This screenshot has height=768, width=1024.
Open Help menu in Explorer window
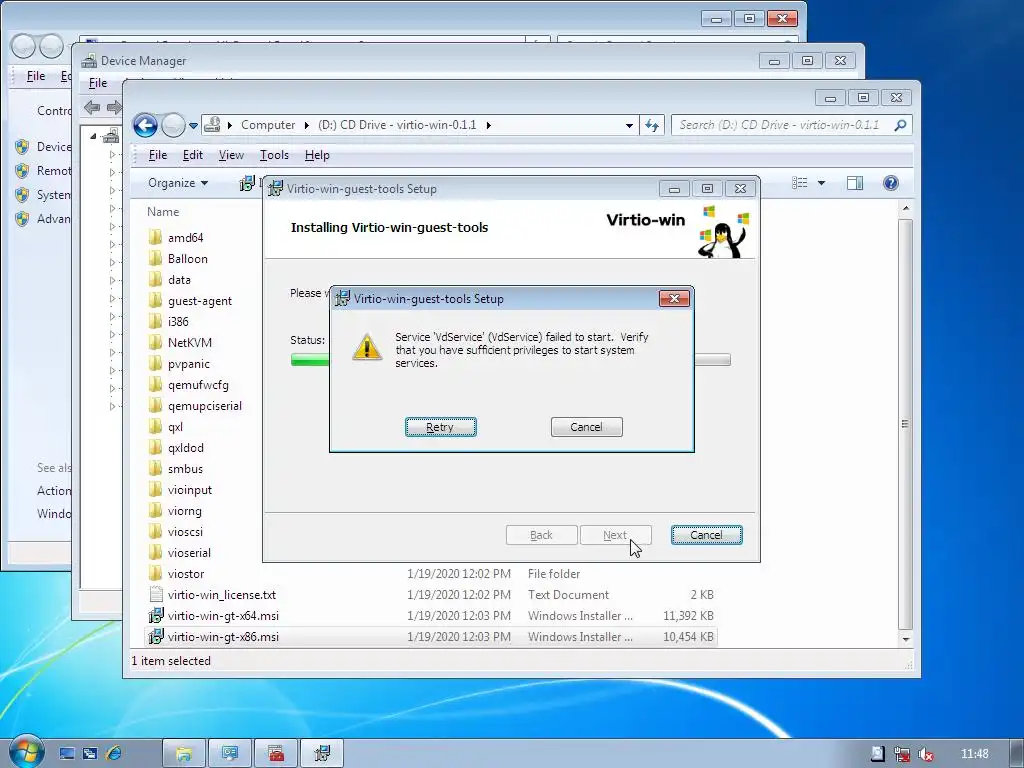click(317, 155)
